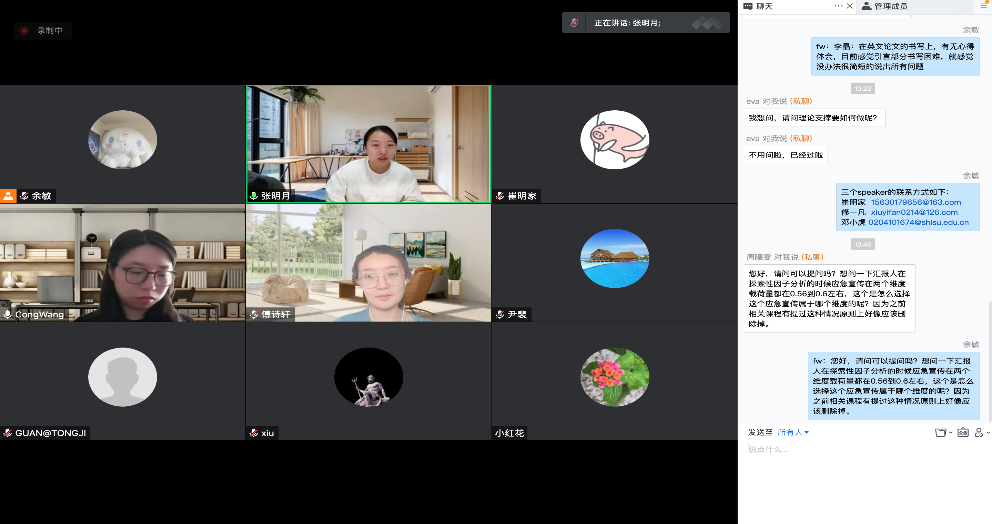
Task: Select 张明月's active video tile
Action: (368, 144)
